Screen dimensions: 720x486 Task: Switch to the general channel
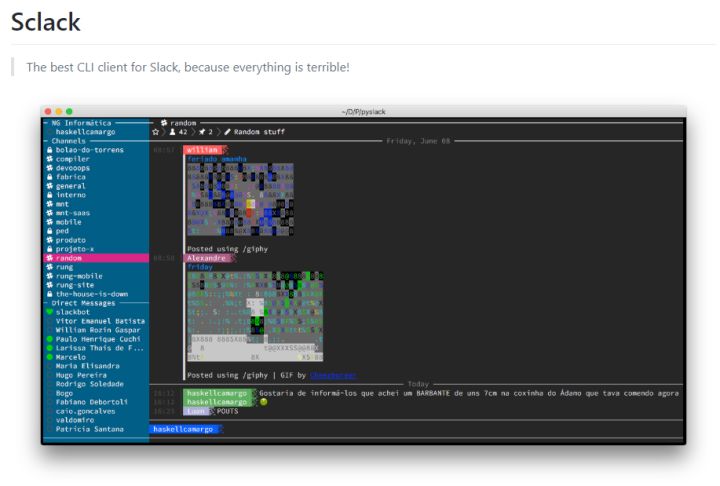click(x=70, y=186)
